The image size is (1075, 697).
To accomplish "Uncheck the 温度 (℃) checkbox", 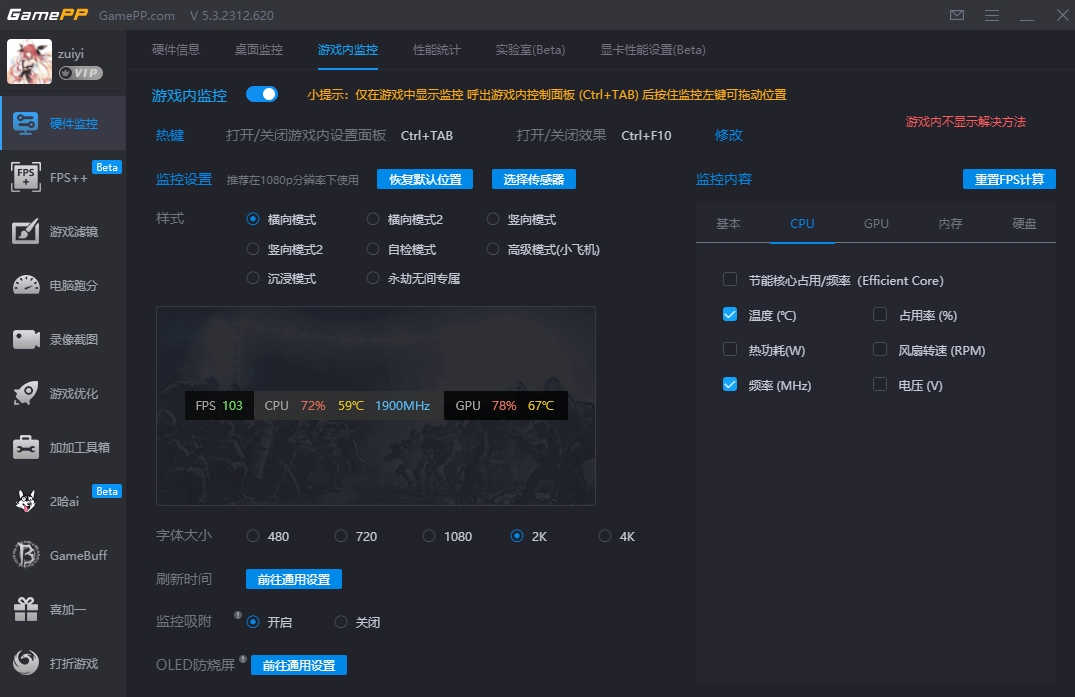I will point(730,314).
